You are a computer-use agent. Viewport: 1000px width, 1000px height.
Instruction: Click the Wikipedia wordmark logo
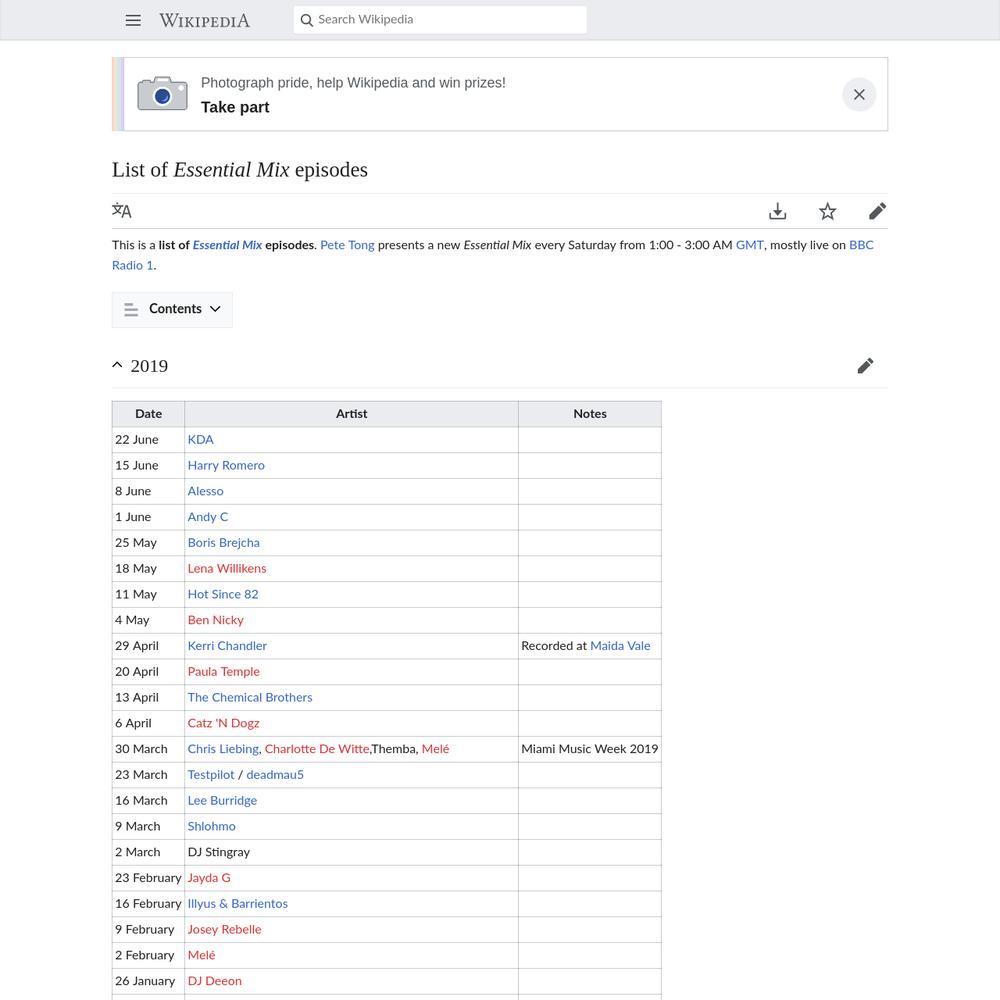coord(204,20)
